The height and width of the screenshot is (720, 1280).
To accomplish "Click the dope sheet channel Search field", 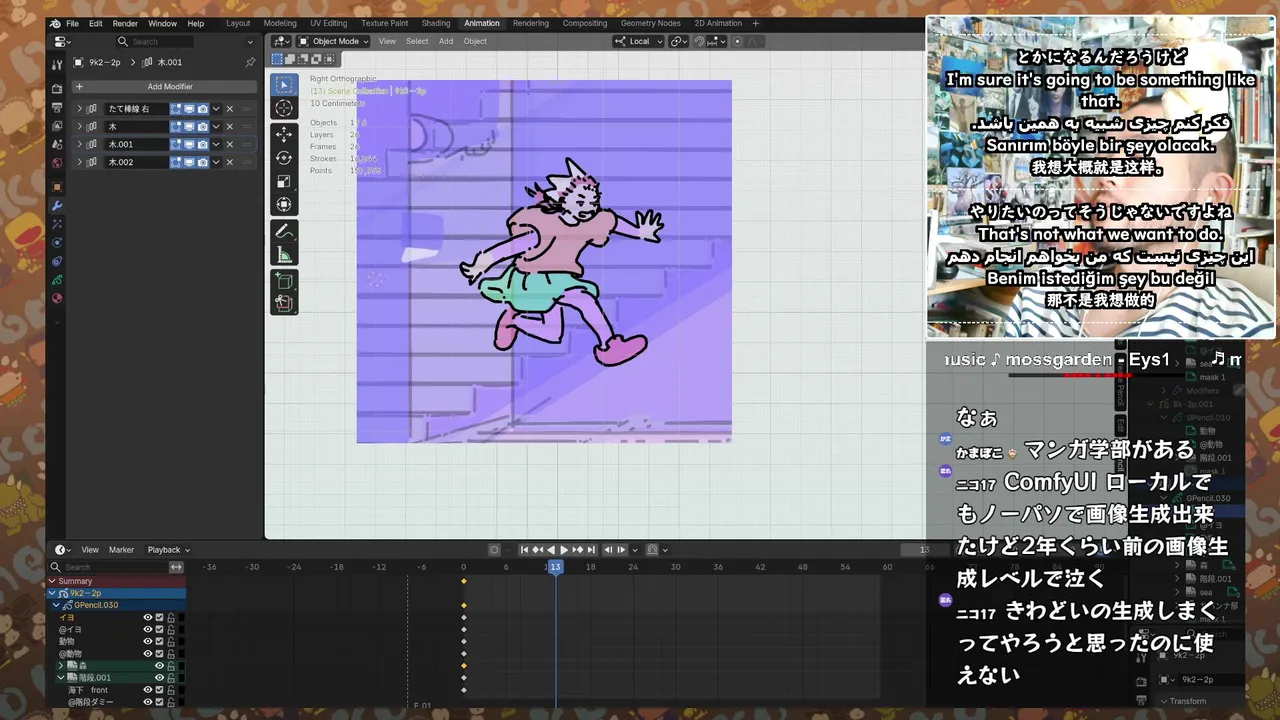I will tap(109, 567).
